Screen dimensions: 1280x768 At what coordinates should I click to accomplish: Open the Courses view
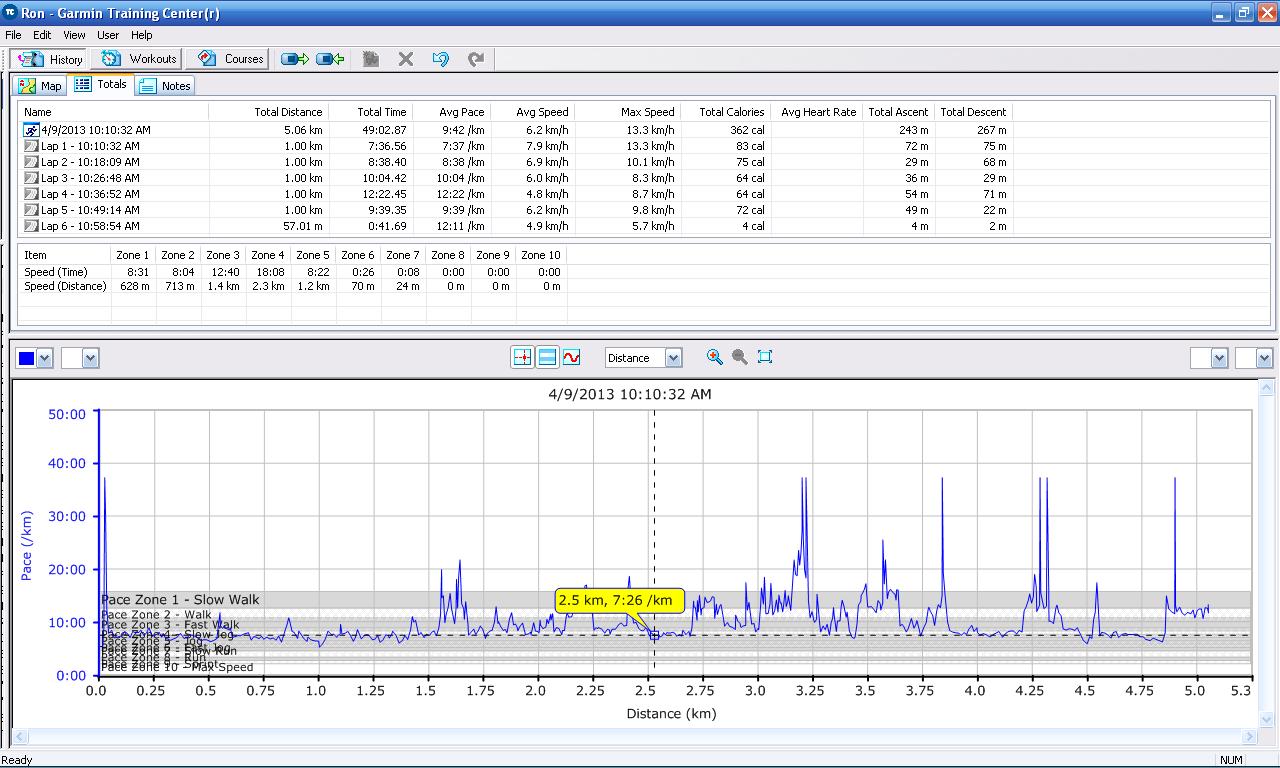tap(230, 59)
